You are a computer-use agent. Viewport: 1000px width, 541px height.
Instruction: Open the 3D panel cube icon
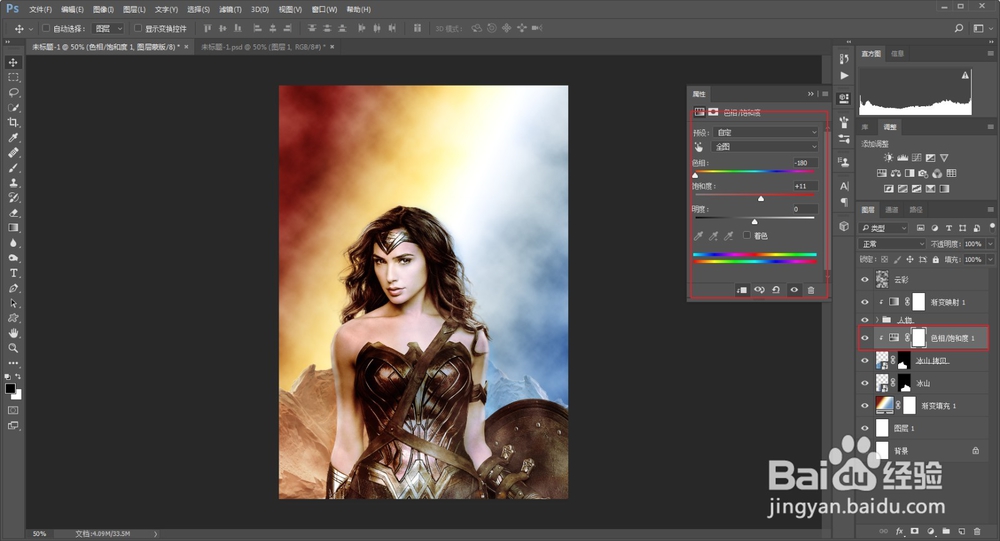click(844, 226)
